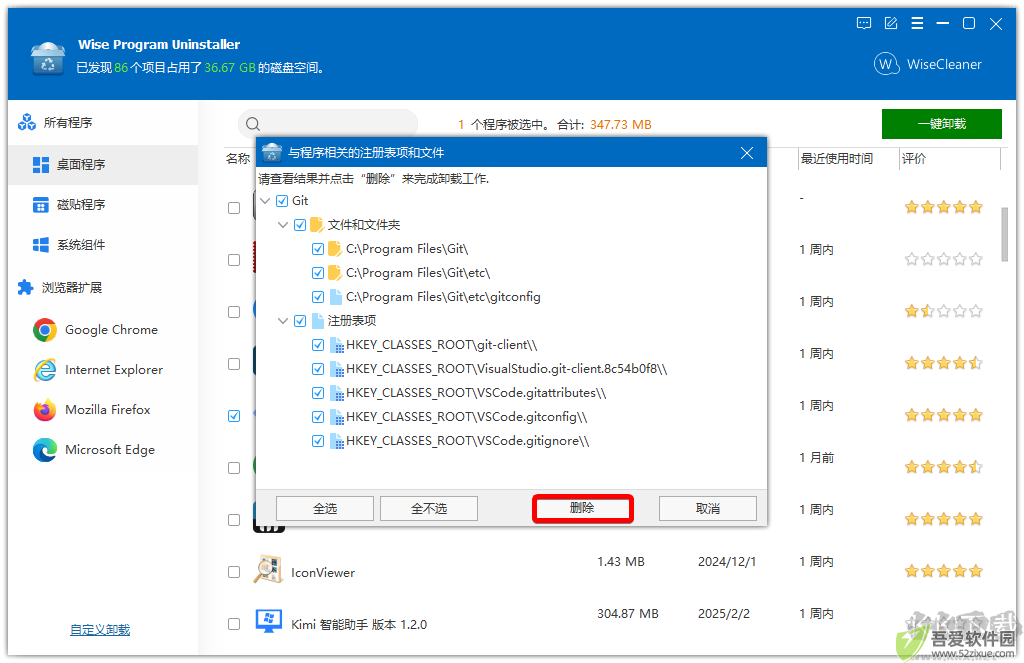Click the green 一键卸载 button
This screenshot has height=663, width=1024.
942,124
